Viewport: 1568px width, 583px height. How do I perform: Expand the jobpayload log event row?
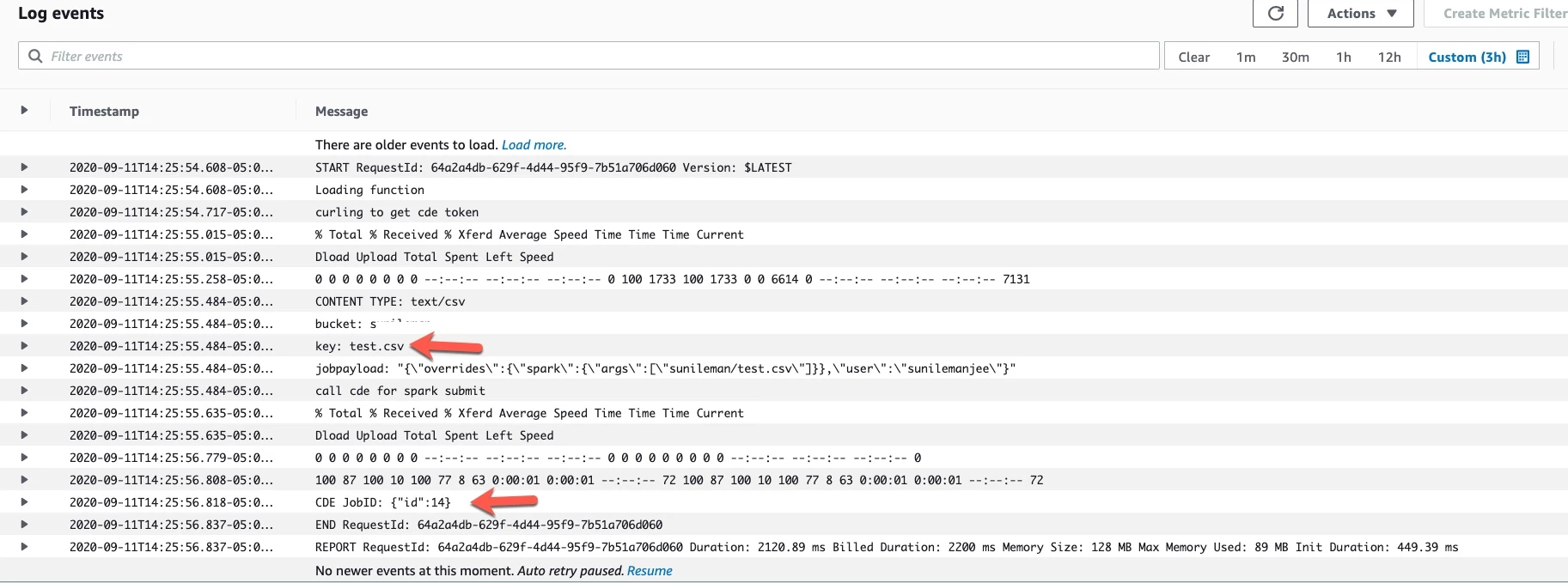point(24,367)
